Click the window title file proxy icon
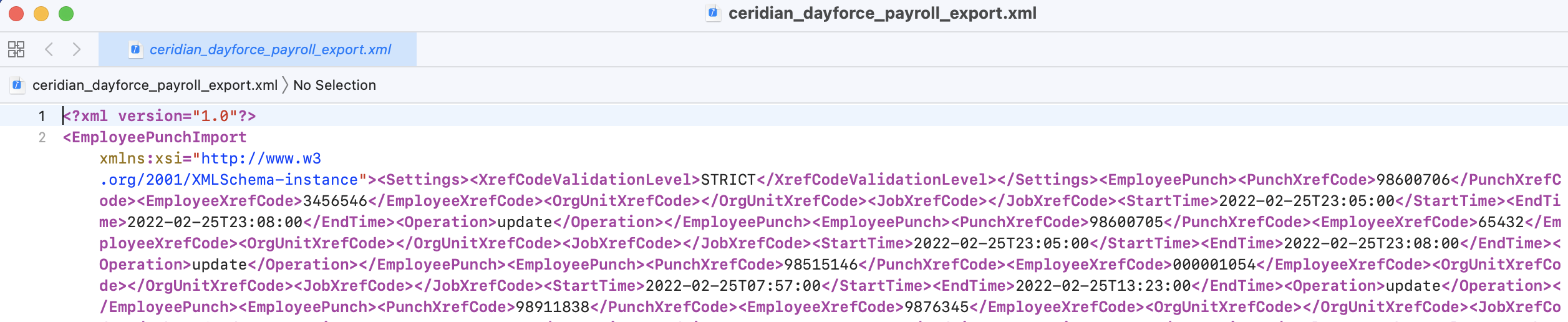This screenshot has width=1568, height=322. point(713,13)
